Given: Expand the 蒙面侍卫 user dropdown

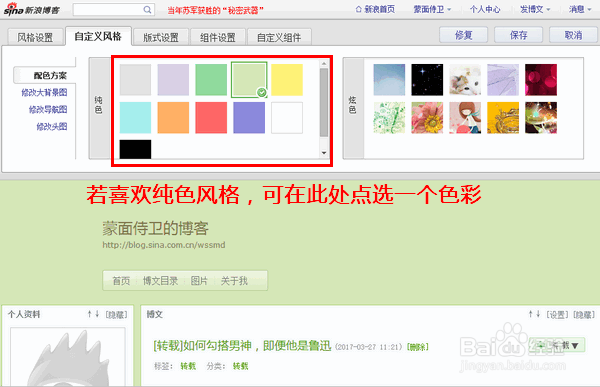Looking at the screenshot, I should [432, 9].
